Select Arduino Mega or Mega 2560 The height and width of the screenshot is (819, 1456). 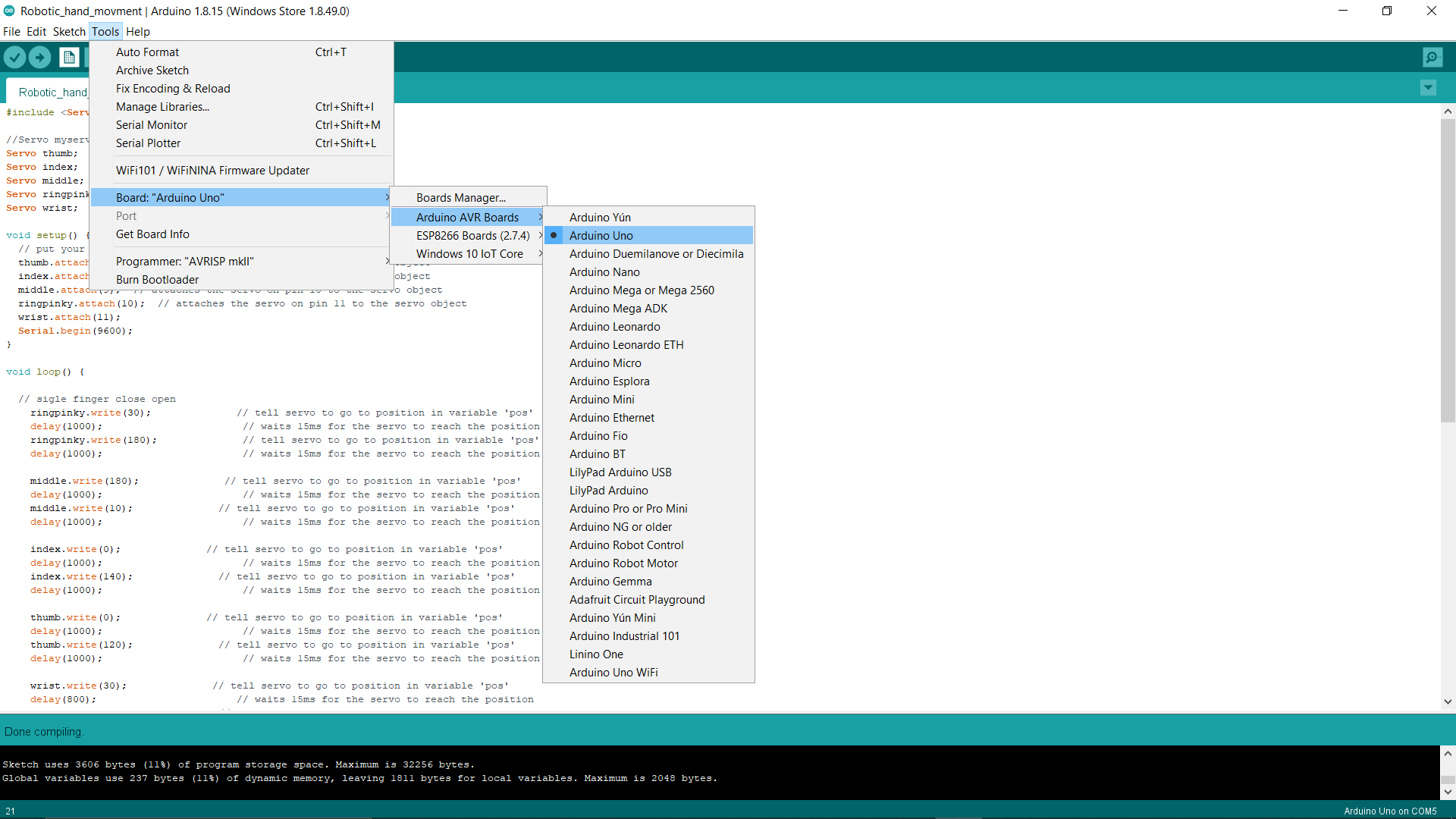641,290
